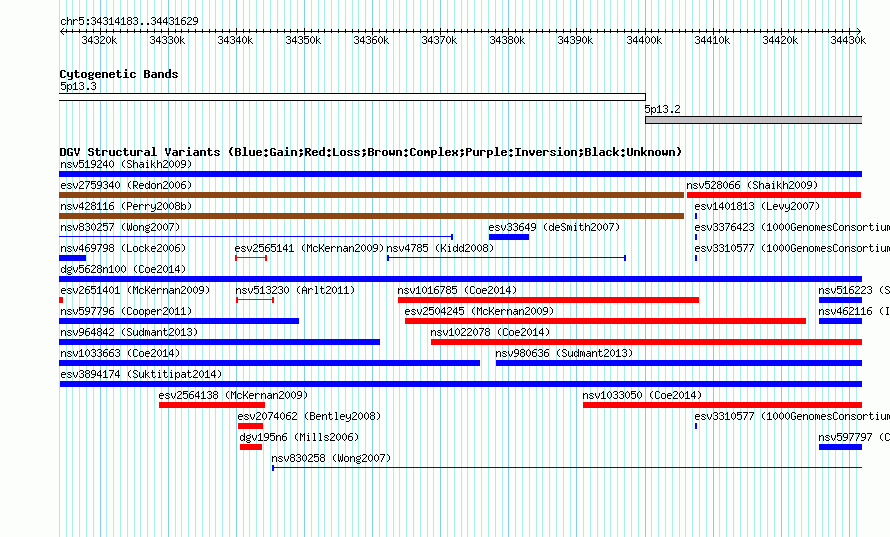Screen dimensions: 890x537
Task: Click the red bar under esv2564138
Action: click(x=212, y=405)
